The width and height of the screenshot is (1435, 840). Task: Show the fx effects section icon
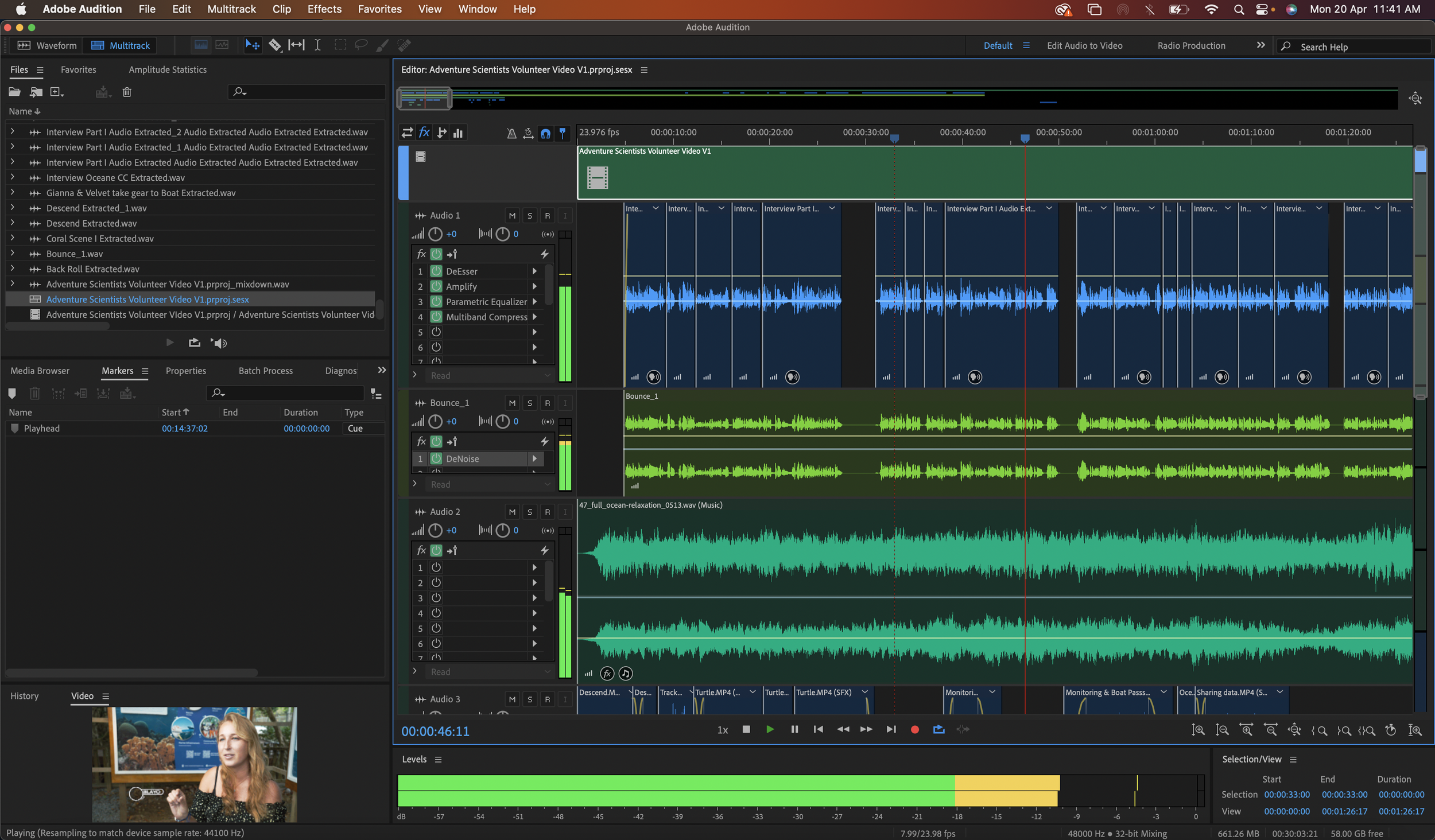(424, 133)
